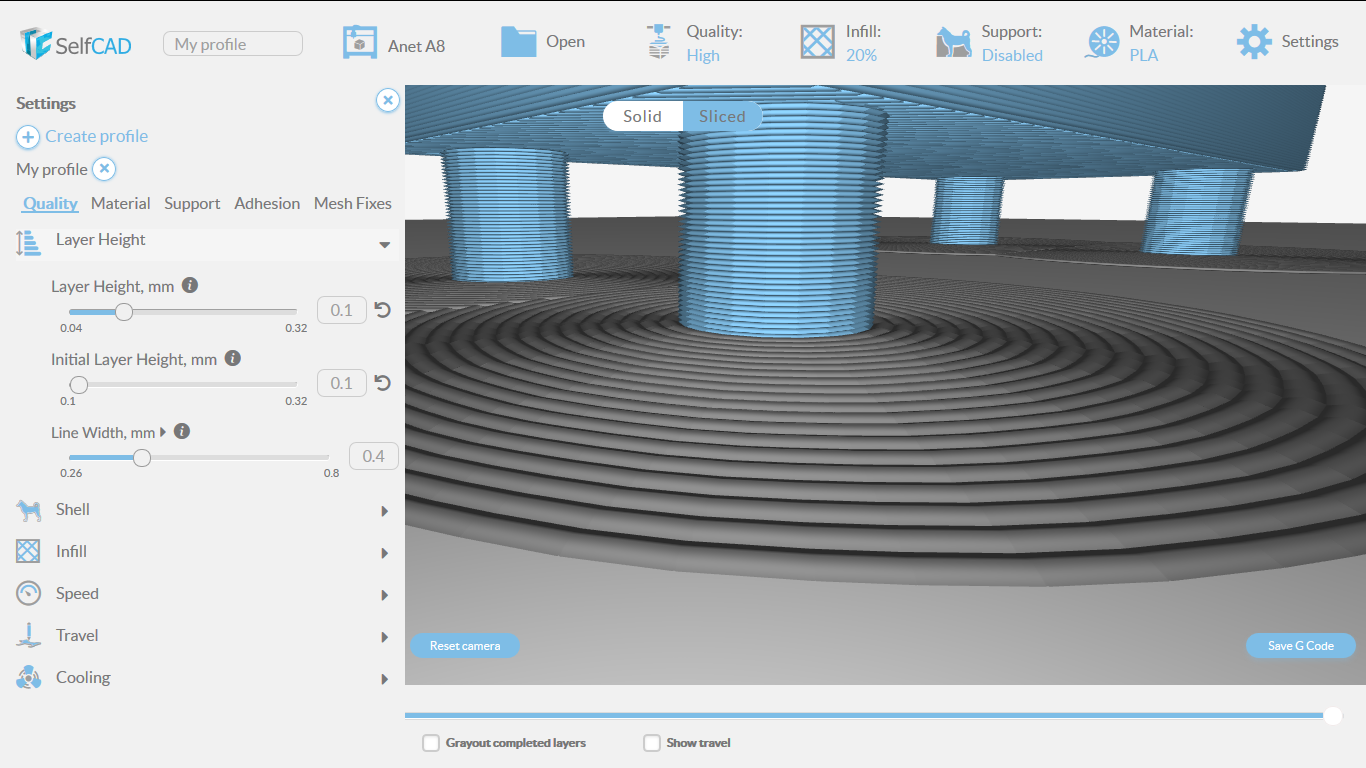Switch the view to Sliced

pos(722,116)
